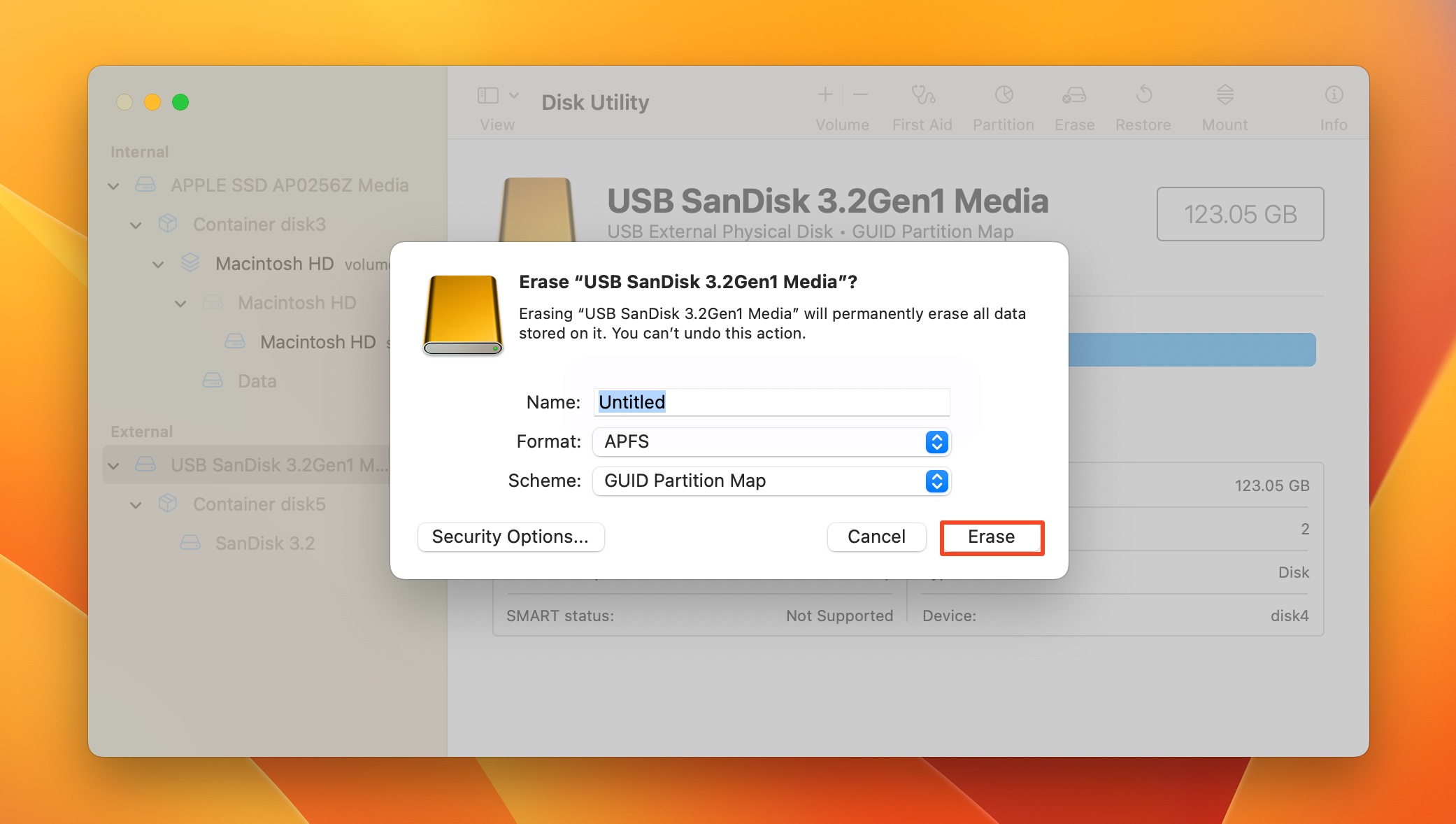Click the Container disk5 cube icon
Image resolution: width=1456 pixels, height=824 pixels.
click(x=168, y=504)
